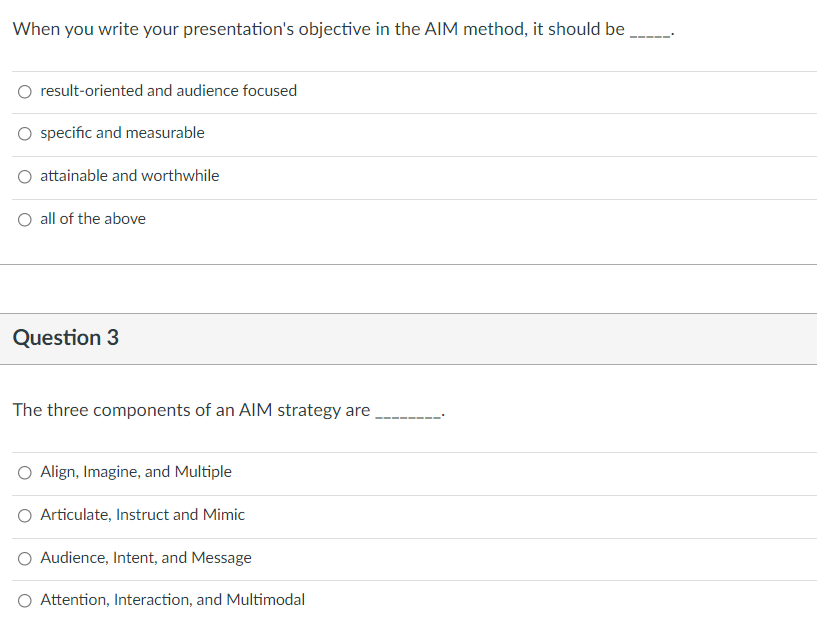Click the radio circle beside "Align, Imagine, and Multiple"

24,471
